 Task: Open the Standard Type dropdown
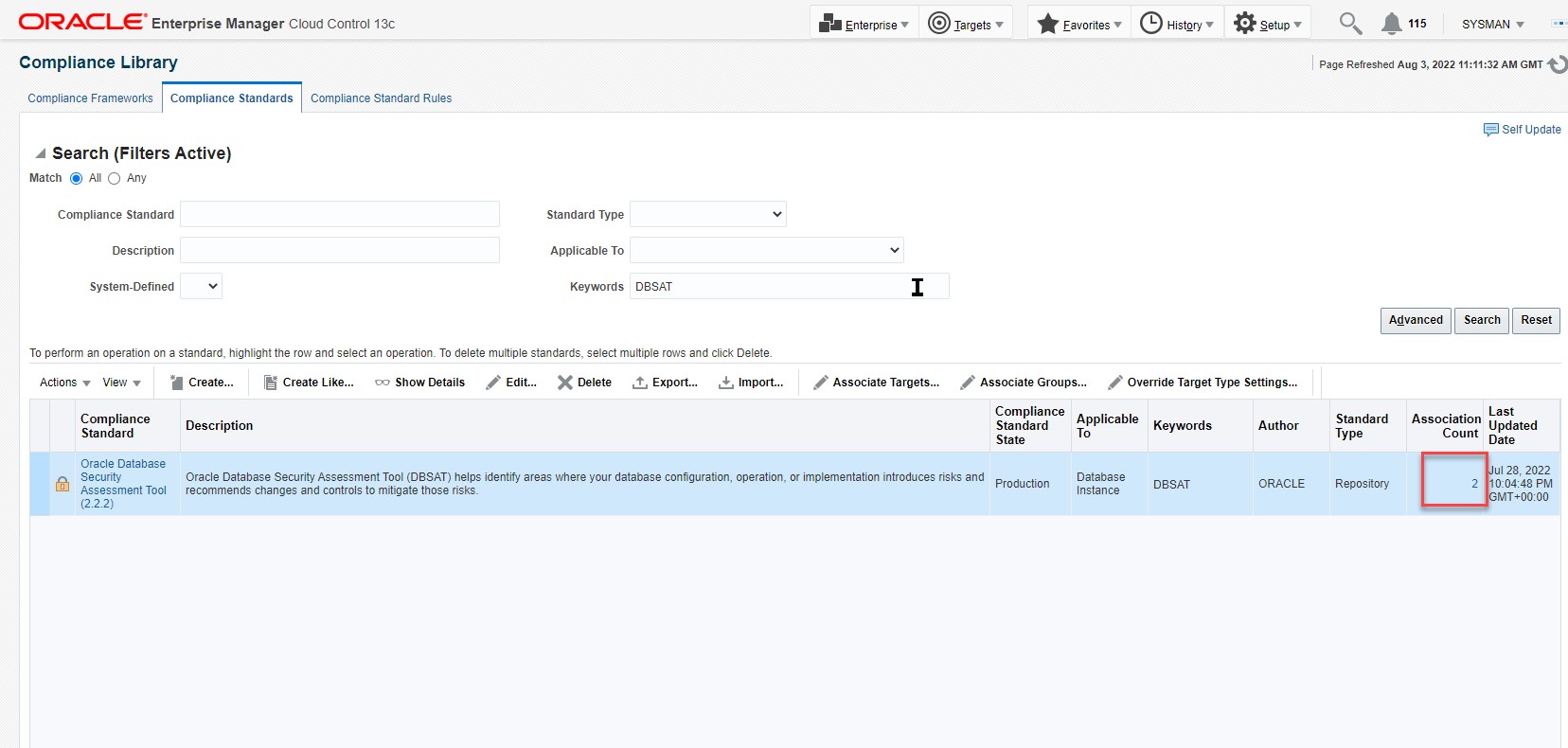coord(708,215)
